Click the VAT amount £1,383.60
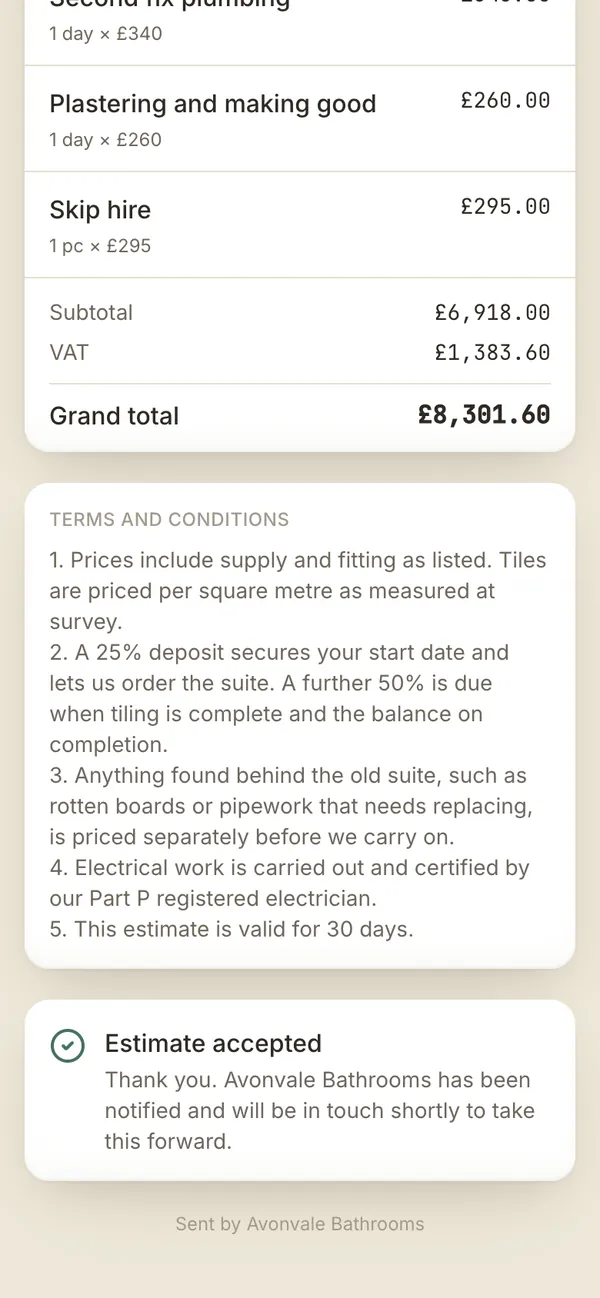 (492, 353)
